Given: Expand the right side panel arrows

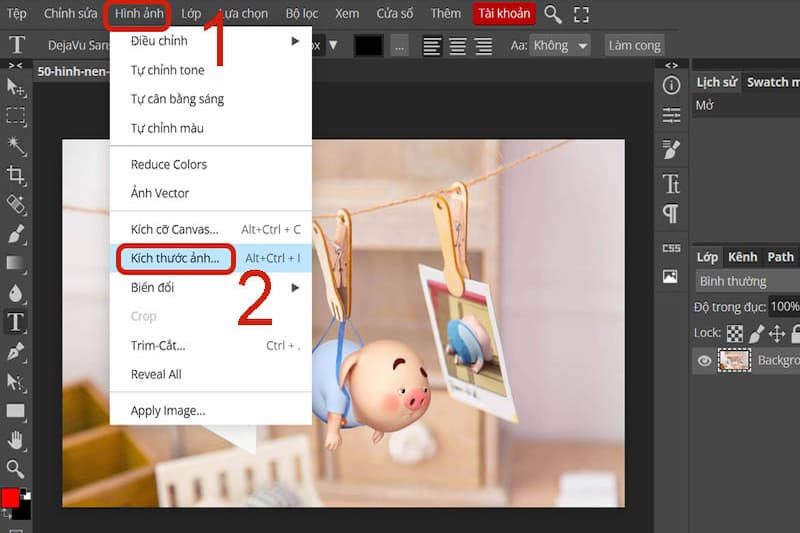Looking at the screenshot, I should (671, 65).
